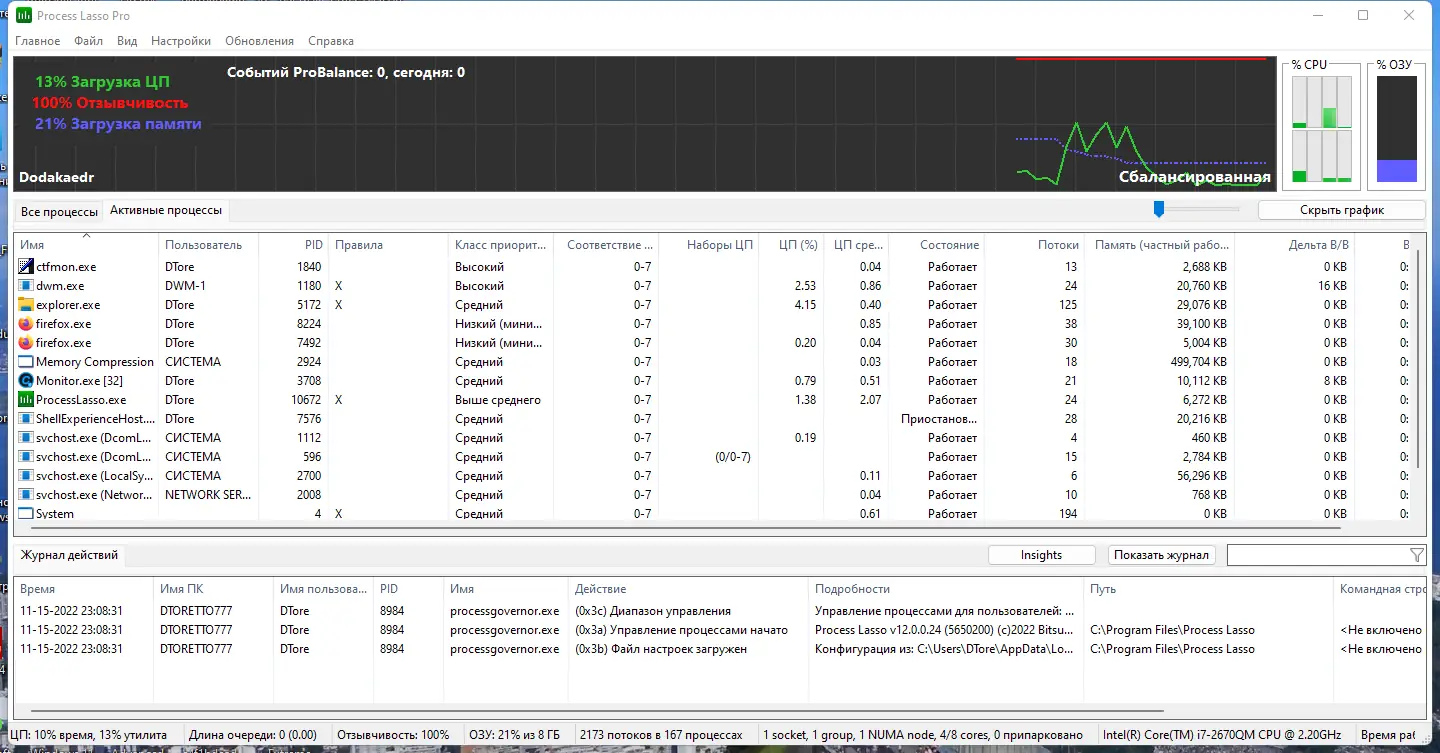
Task: Click the Memory Compression process icon
Action: pos(26,362)
